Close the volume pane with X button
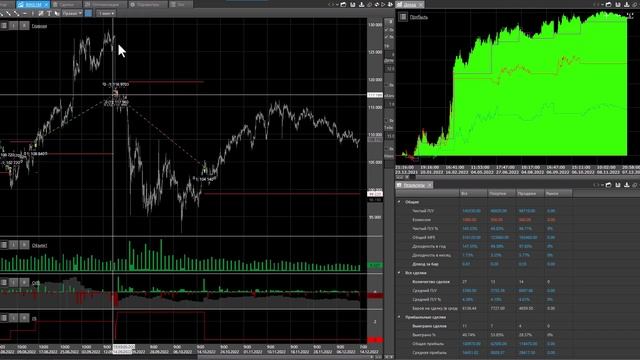 [24, 245]
